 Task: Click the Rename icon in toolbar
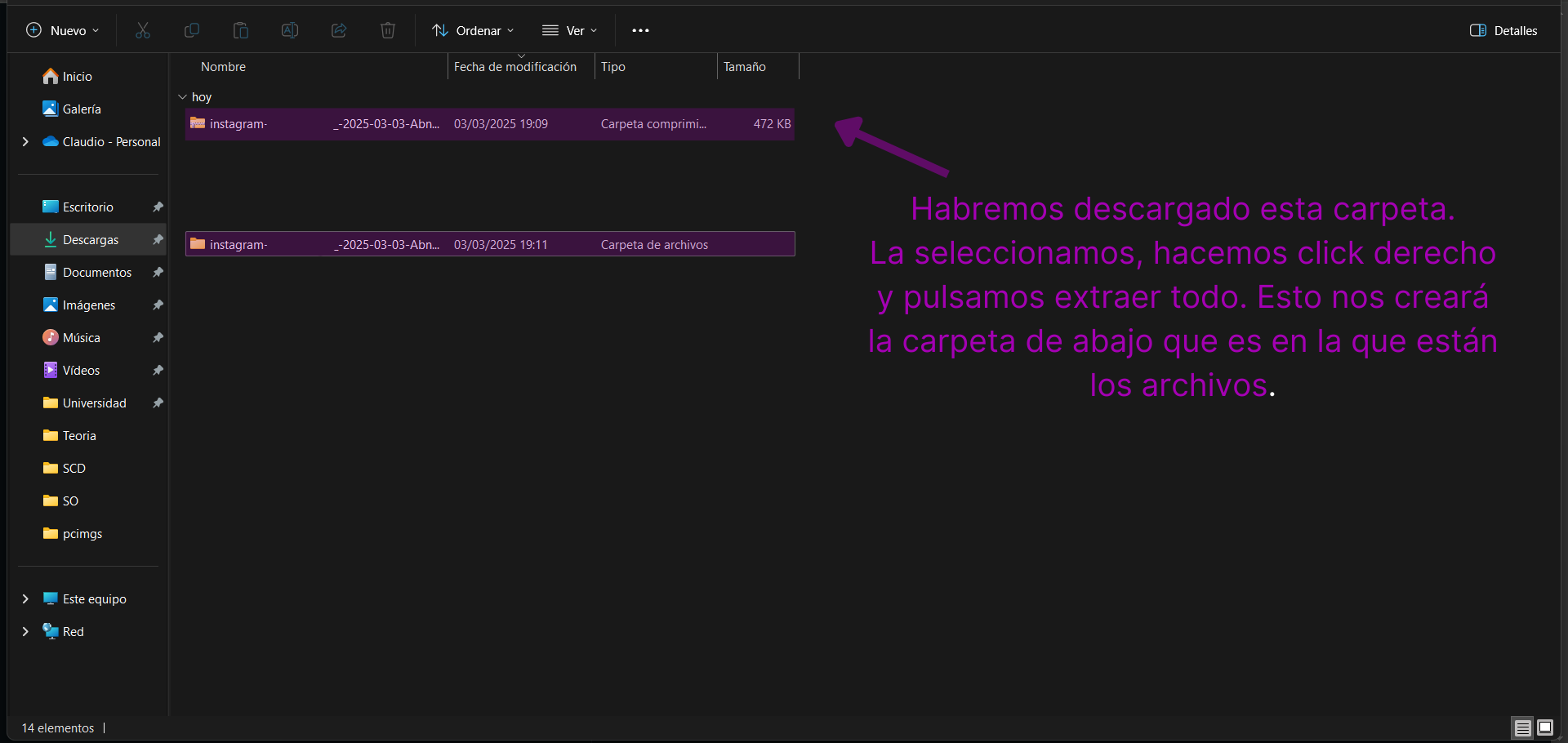pos(290,30)
